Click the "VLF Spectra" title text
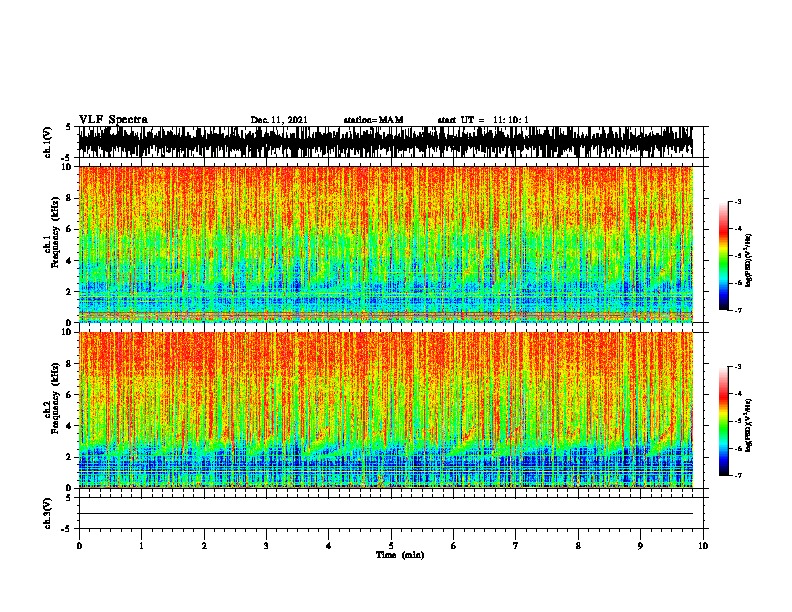The height and width of the screenshot is (612, 792). tap(113, 120)
